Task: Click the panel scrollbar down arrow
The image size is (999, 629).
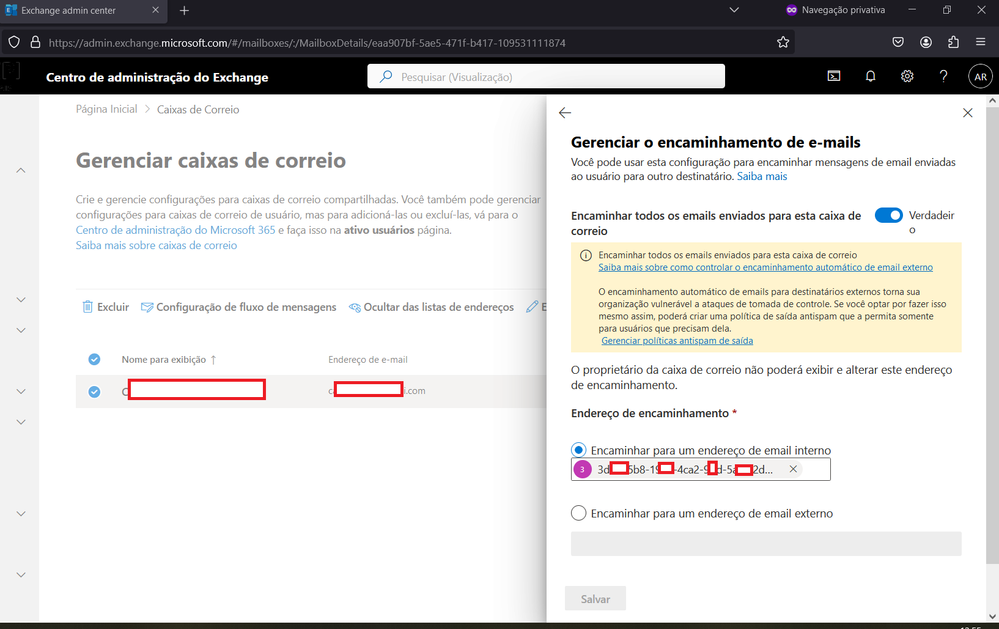Action: pyautogui.click(x=993, y=616)
